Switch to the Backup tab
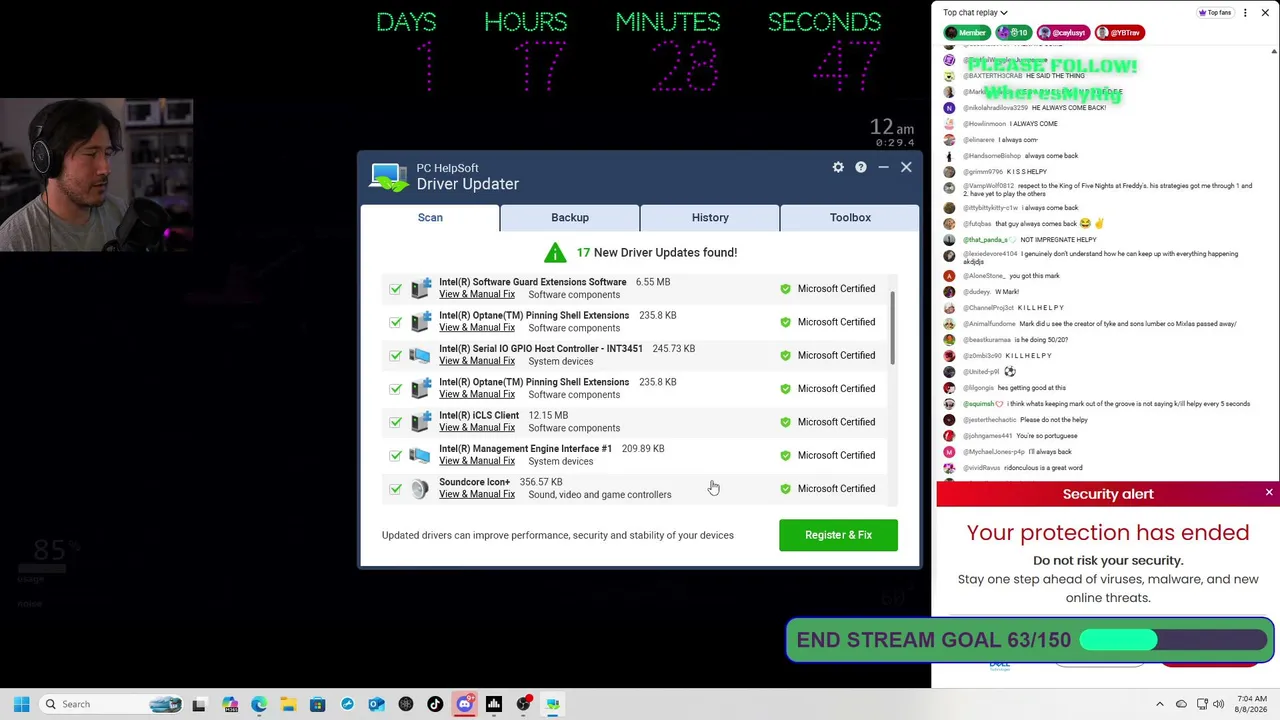 570,217
